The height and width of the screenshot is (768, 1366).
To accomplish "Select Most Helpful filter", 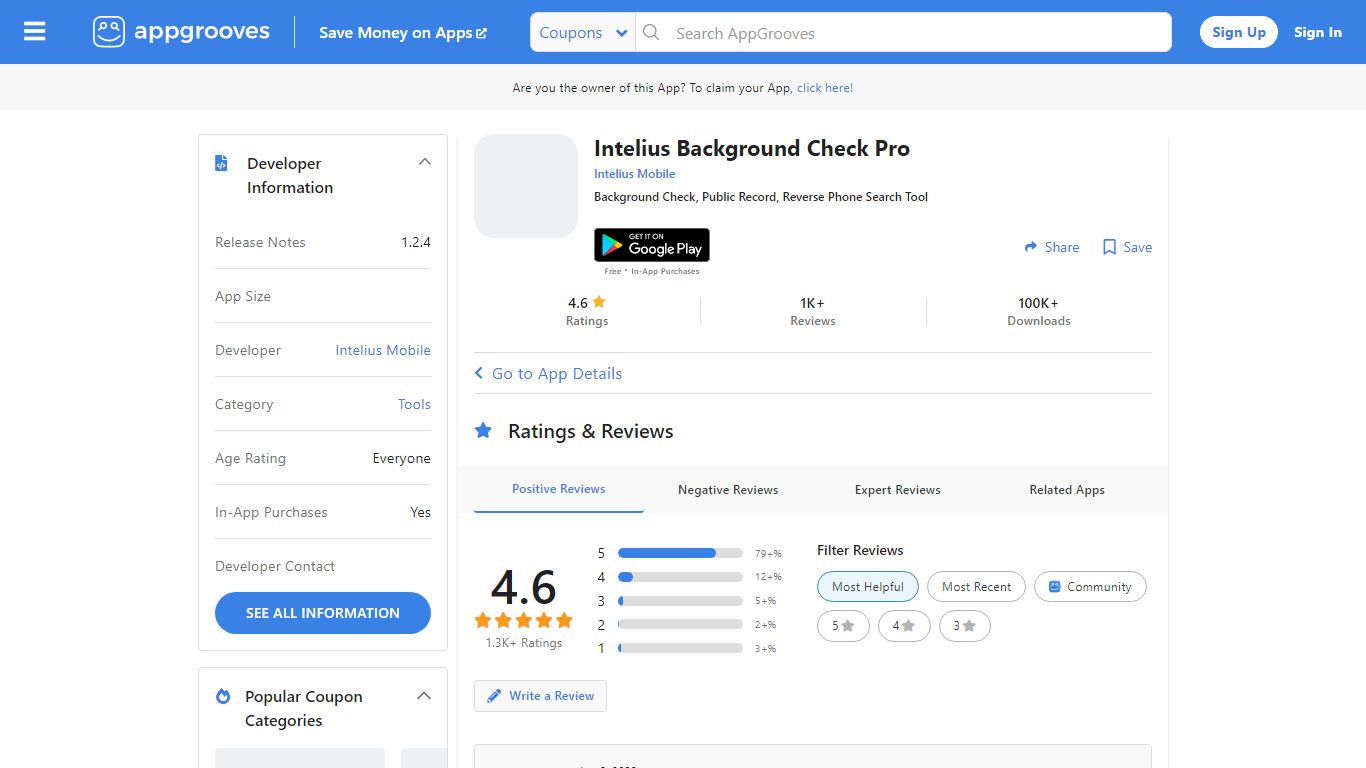I will 868,587.
